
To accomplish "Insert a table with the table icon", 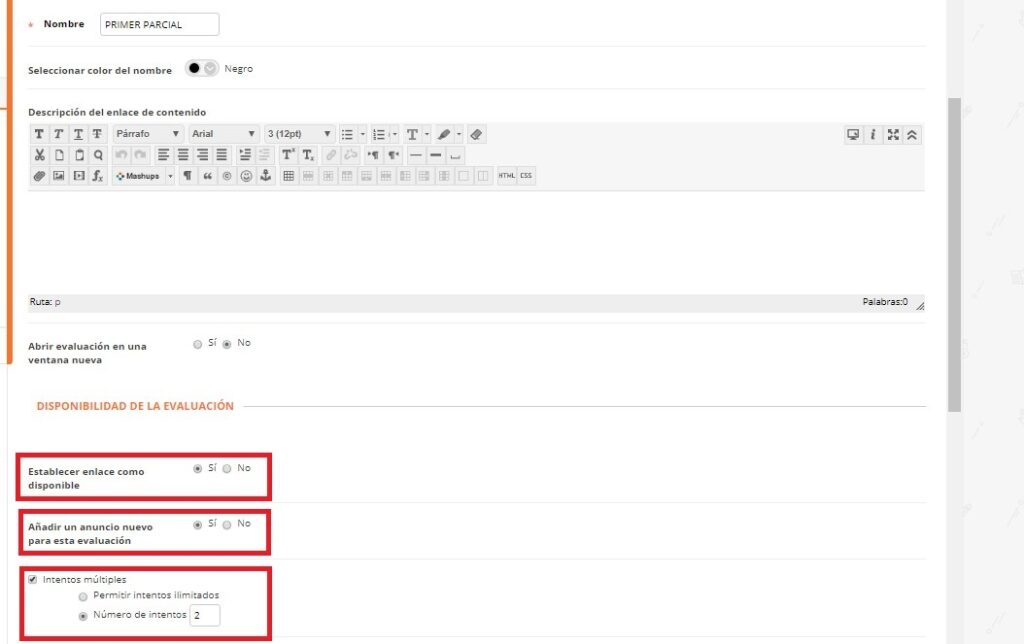I will [289, 176].
